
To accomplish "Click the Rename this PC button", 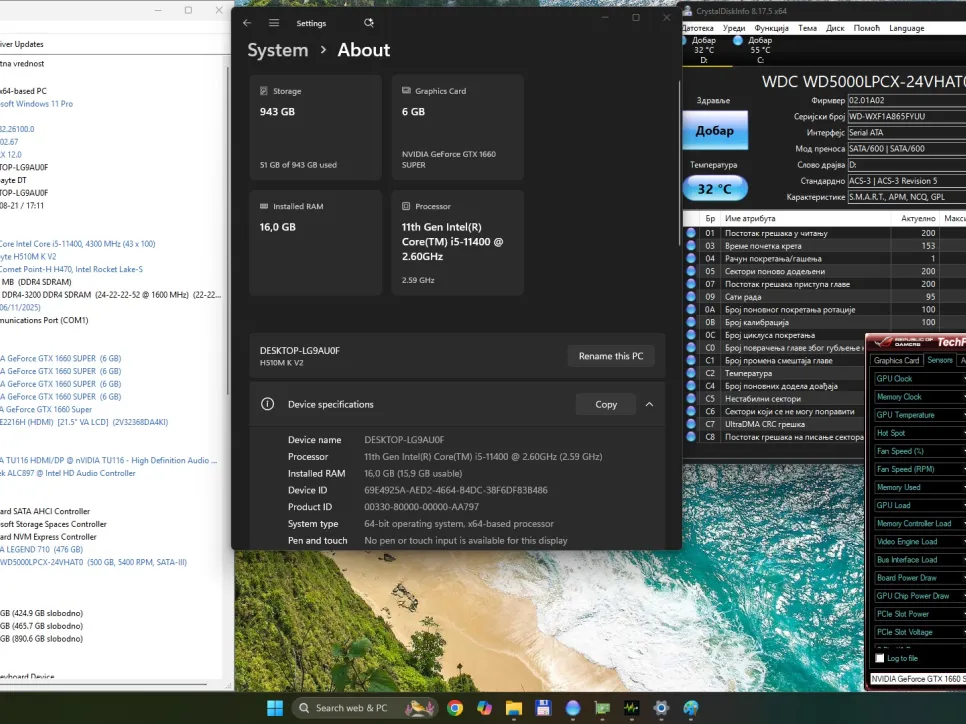I will click(x=610, y=356).
